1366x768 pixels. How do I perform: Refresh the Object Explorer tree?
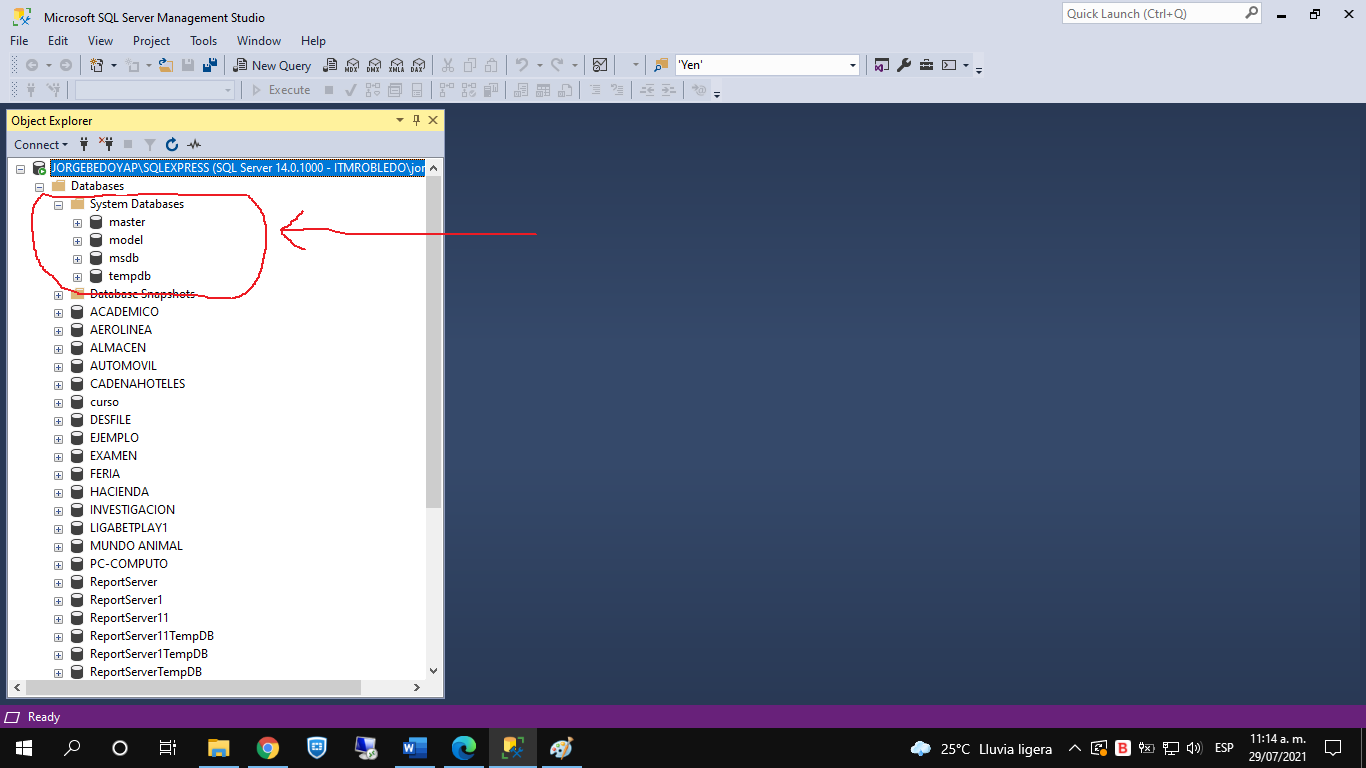click(x=172, y=144)
